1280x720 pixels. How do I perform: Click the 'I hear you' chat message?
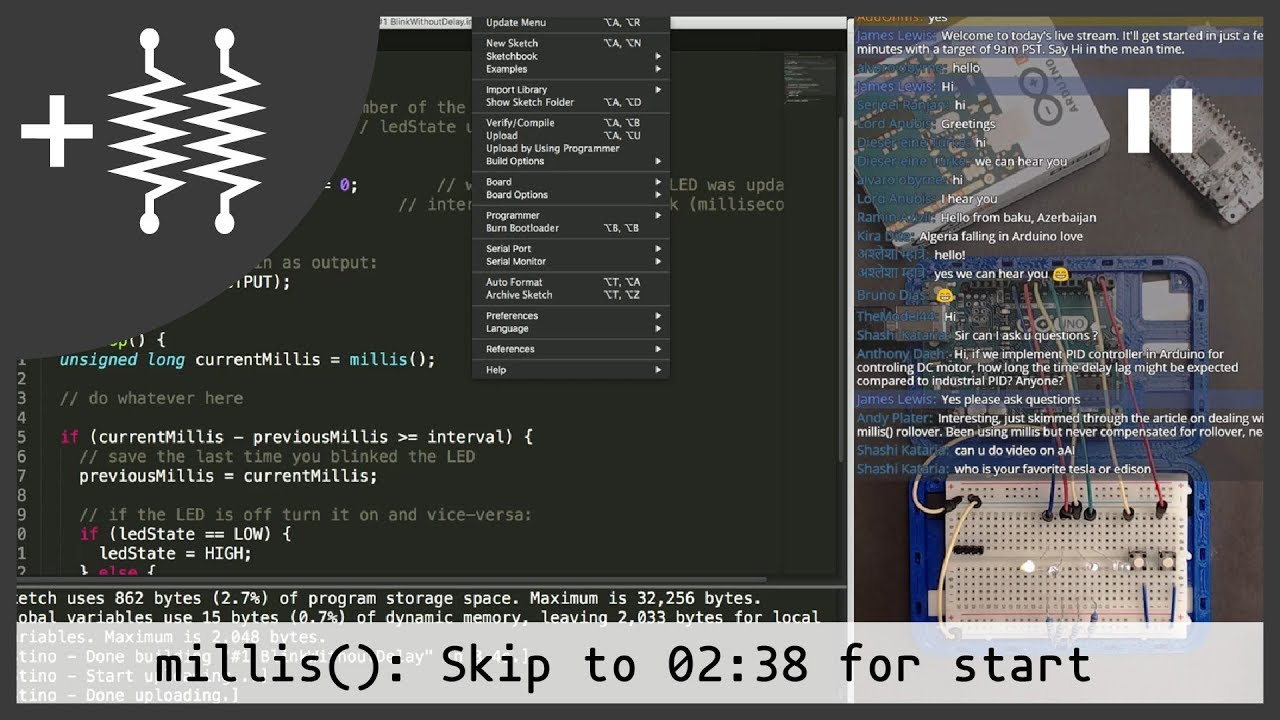[969, 198]
